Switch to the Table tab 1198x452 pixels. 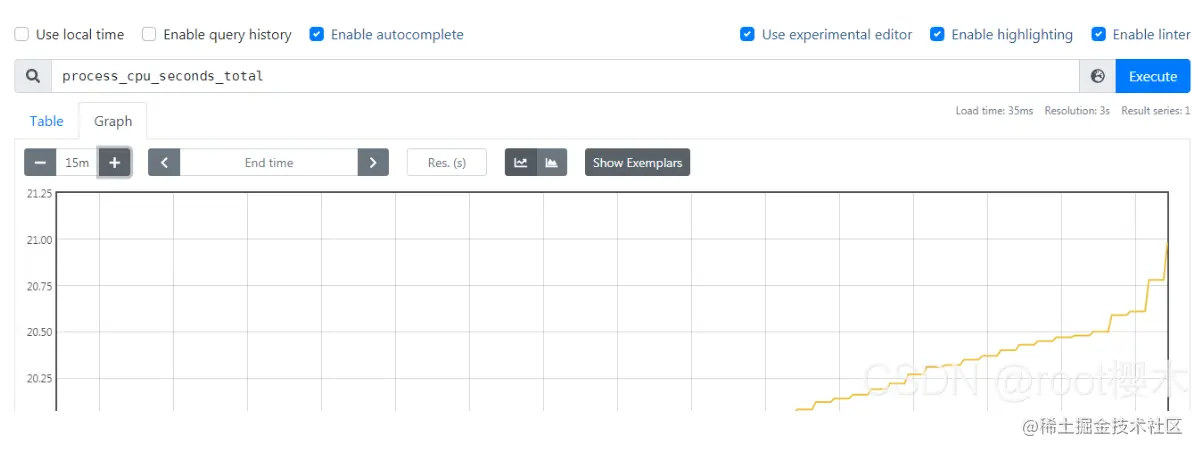[x=46, y=121]
